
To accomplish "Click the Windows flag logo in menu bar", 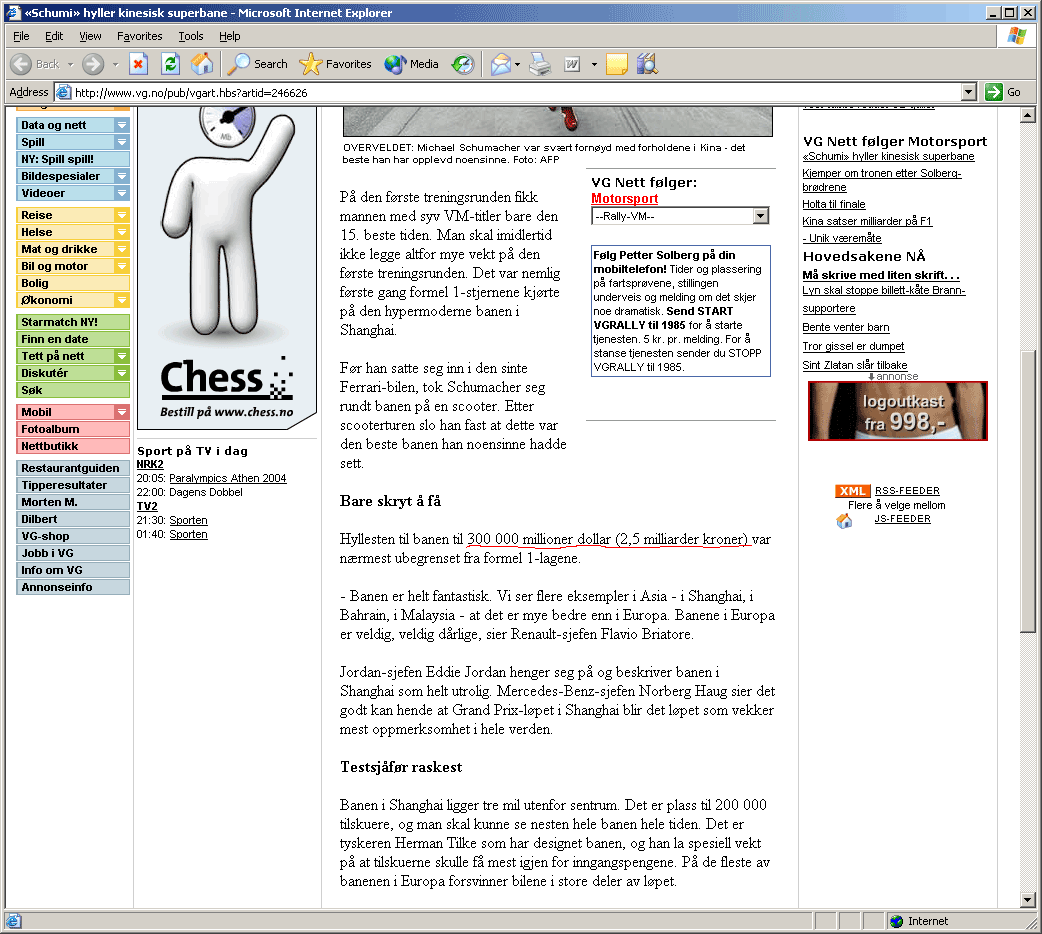I will [x=1016, y=36].
